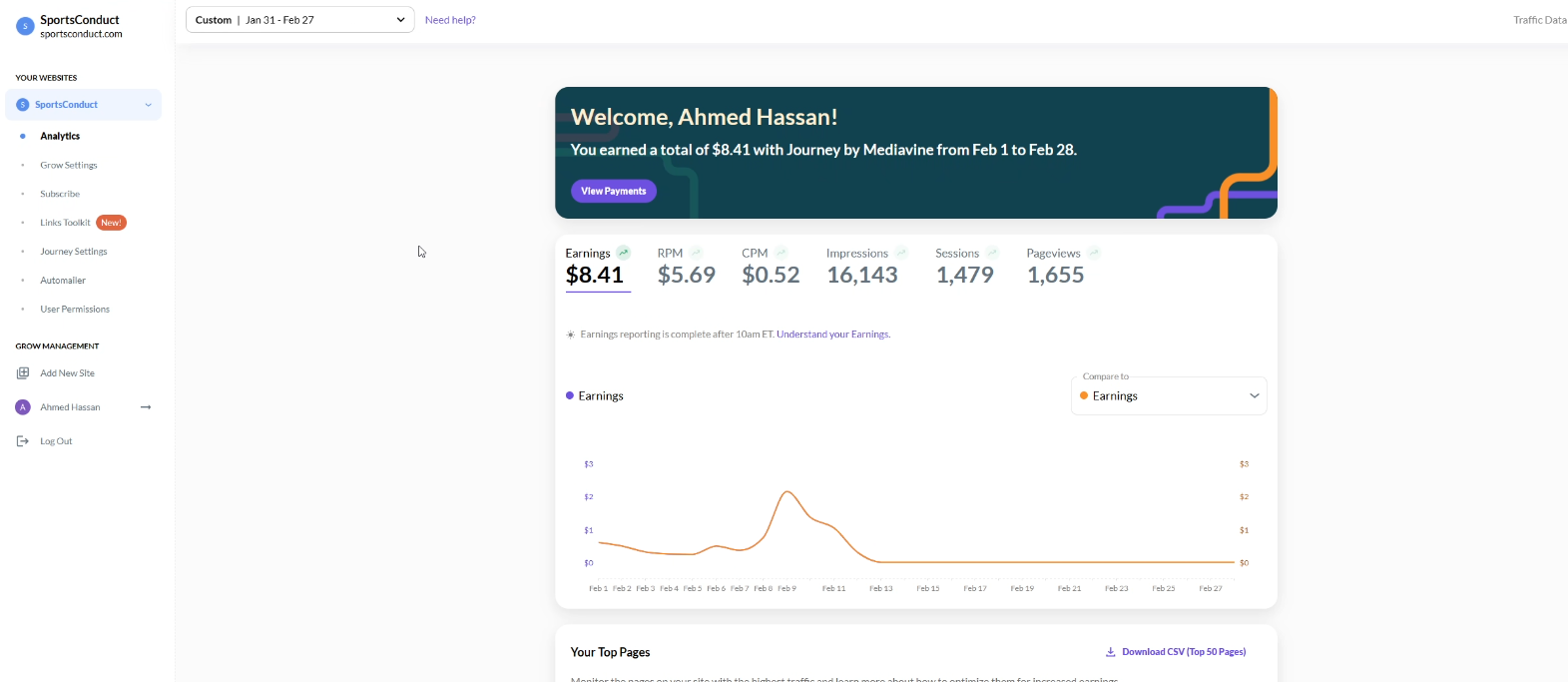The image size is (1568, 682).
Task: Open Analytics in the sidebar
Action: [x=60, y=136]
